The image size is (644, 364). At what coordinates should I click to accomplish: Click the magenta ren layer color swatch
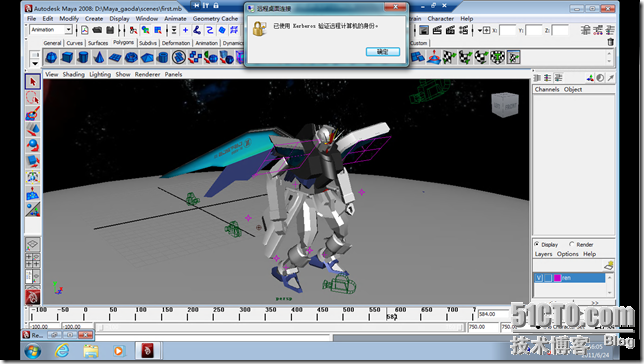(557, 278)
